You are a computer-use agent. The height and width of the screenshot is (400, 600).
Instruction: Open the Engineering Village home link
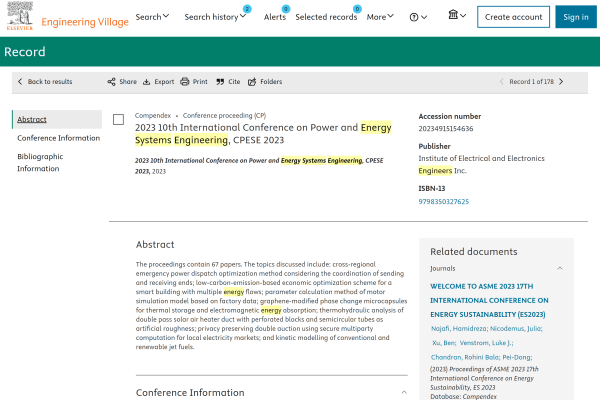tap(85, 22)
